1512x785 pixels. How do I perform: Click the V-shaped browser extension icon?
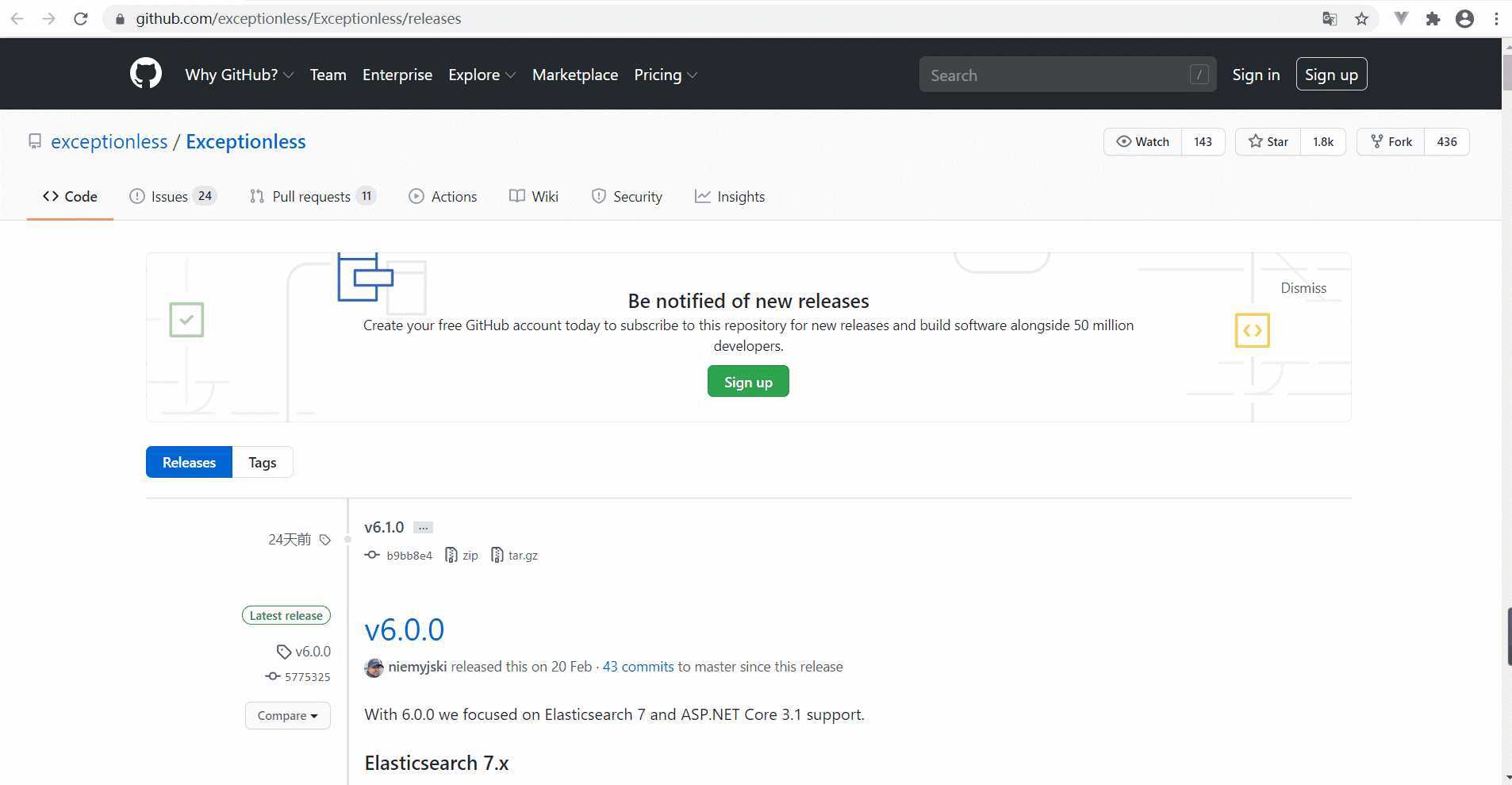[1402, 18]
